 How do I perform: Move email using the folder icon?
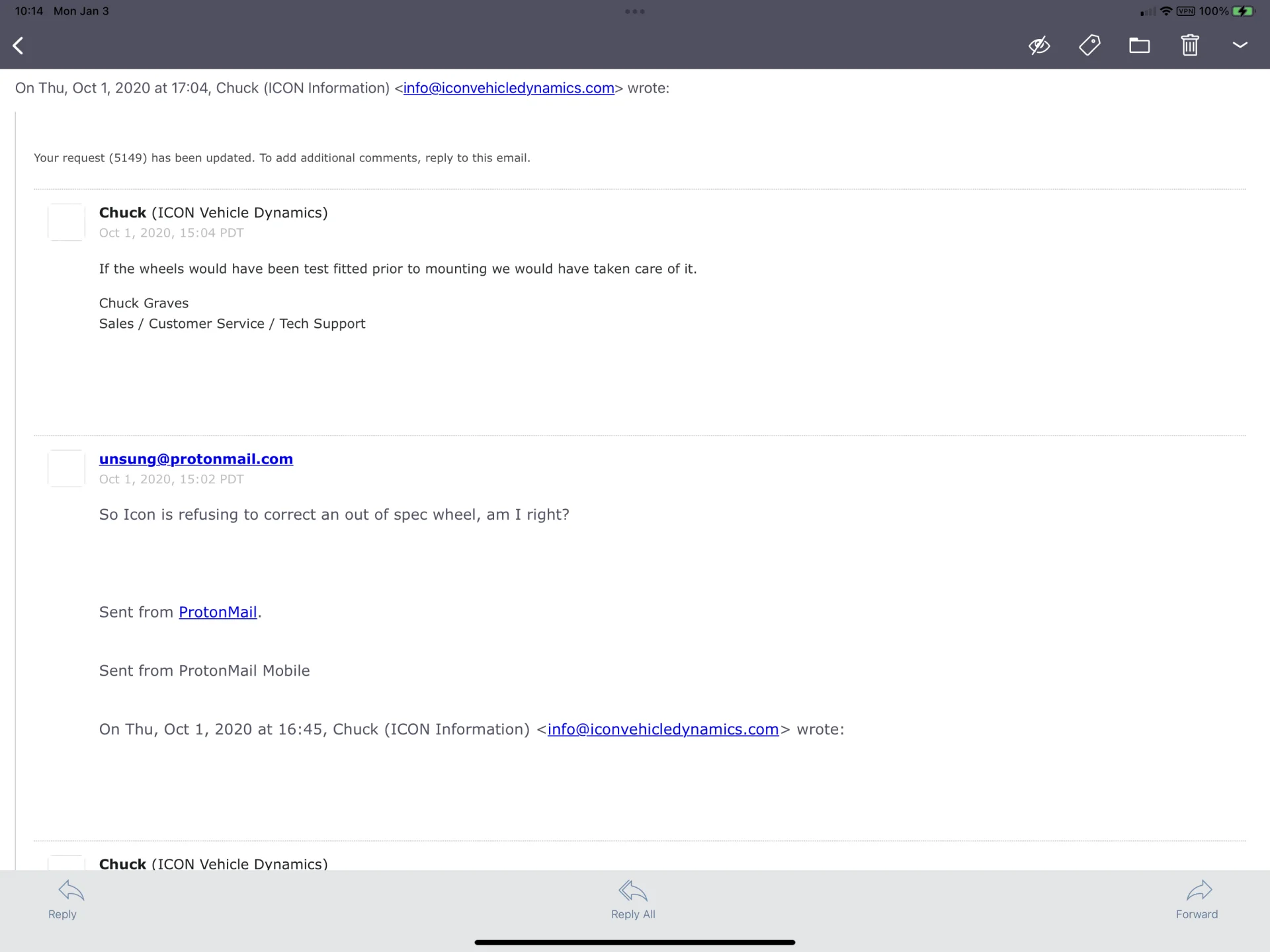tap(1139, 46)
